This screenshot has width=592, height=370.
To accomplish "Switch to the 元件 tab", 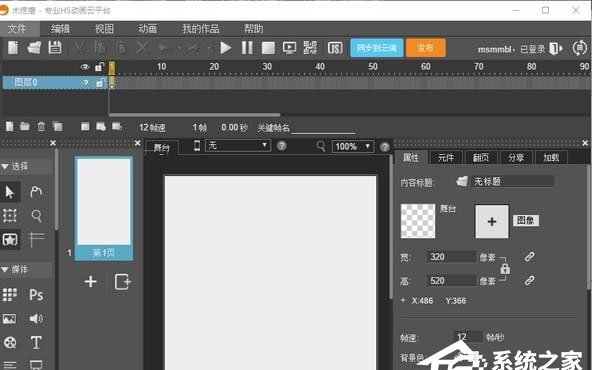I will click(446, 157).
